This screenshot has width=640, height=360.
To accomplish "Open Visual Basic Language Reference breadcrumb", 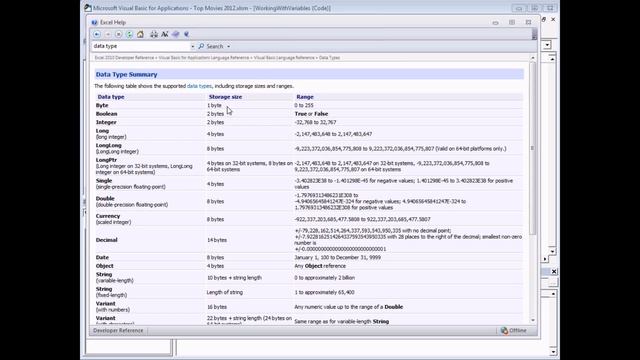I will point(284,58).
